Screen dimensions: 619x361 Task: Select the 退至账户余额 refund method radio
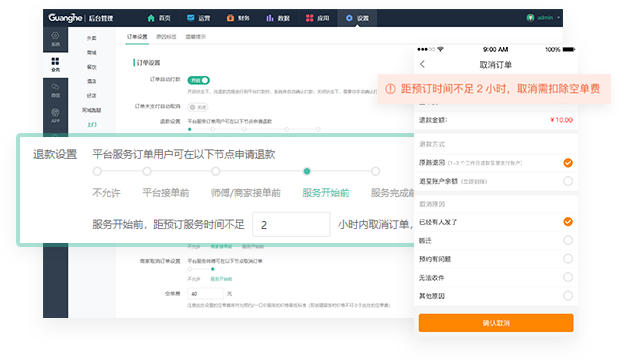(x=568, y=181)
